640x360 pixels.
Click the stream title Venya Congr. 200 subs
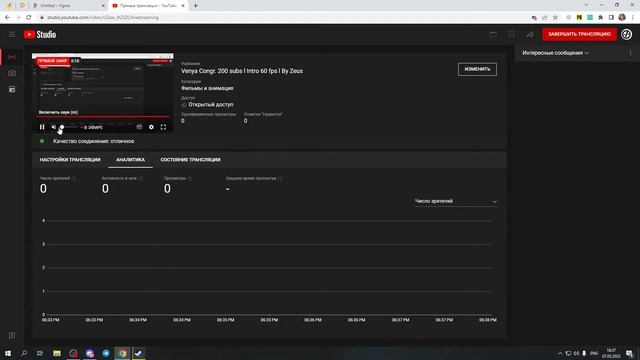pos(242,71)
